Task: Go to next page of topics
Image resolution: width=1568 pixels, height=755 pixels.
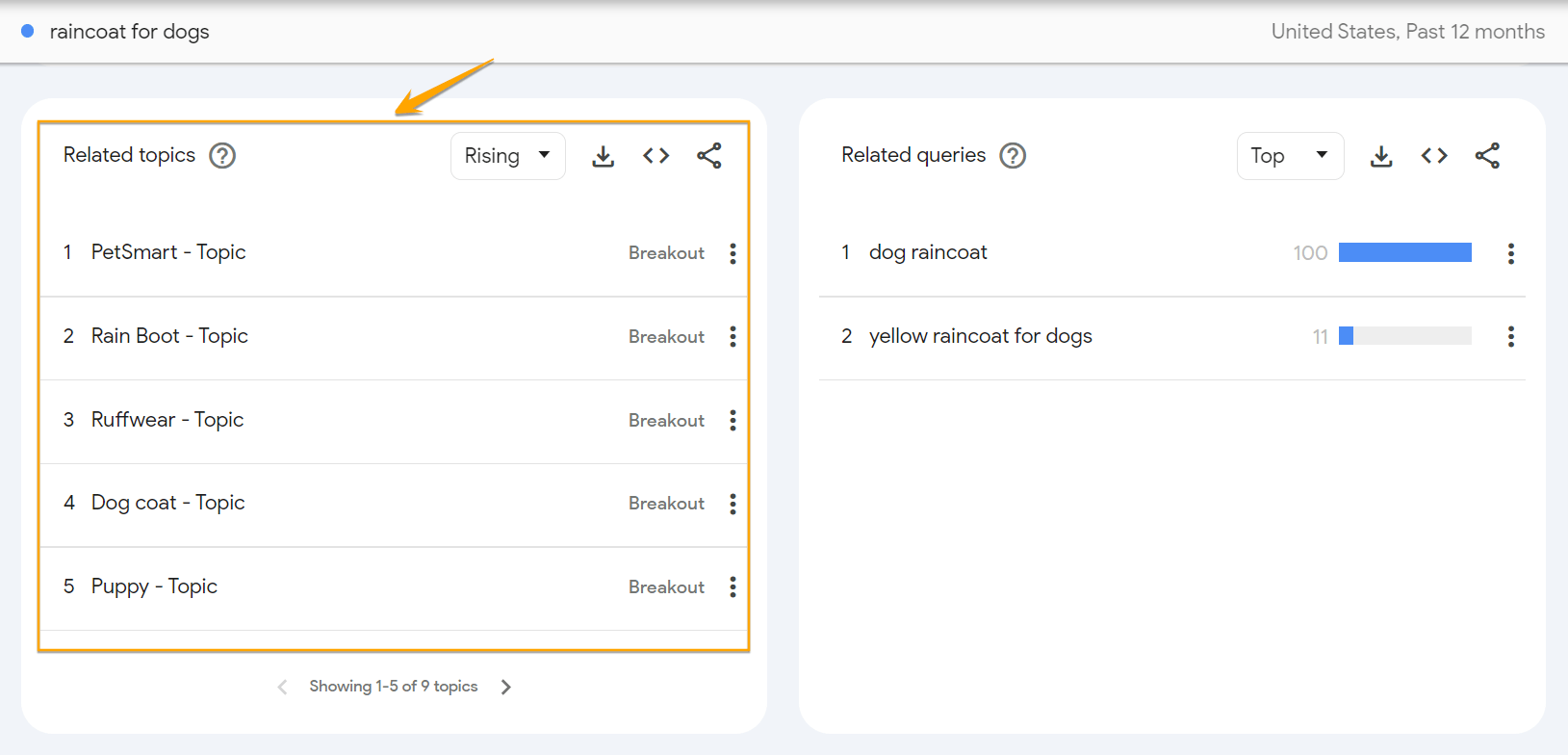Action: pos(506,687)
